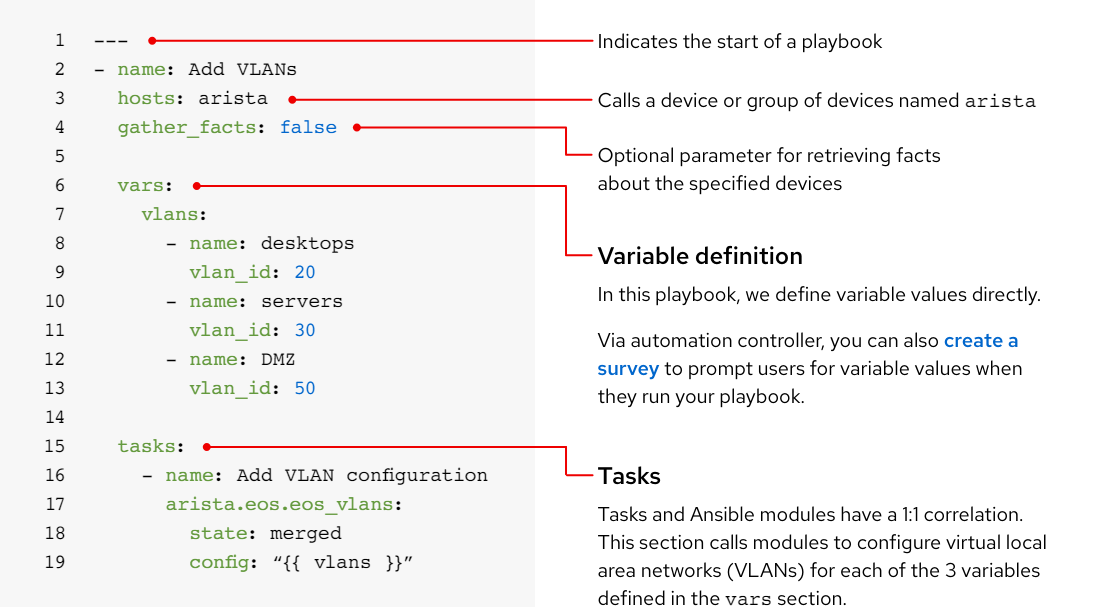This screenshot has width=1097, height=608.
Task: Click the red marker beside vars:
Action: click(x=197, y=185)
